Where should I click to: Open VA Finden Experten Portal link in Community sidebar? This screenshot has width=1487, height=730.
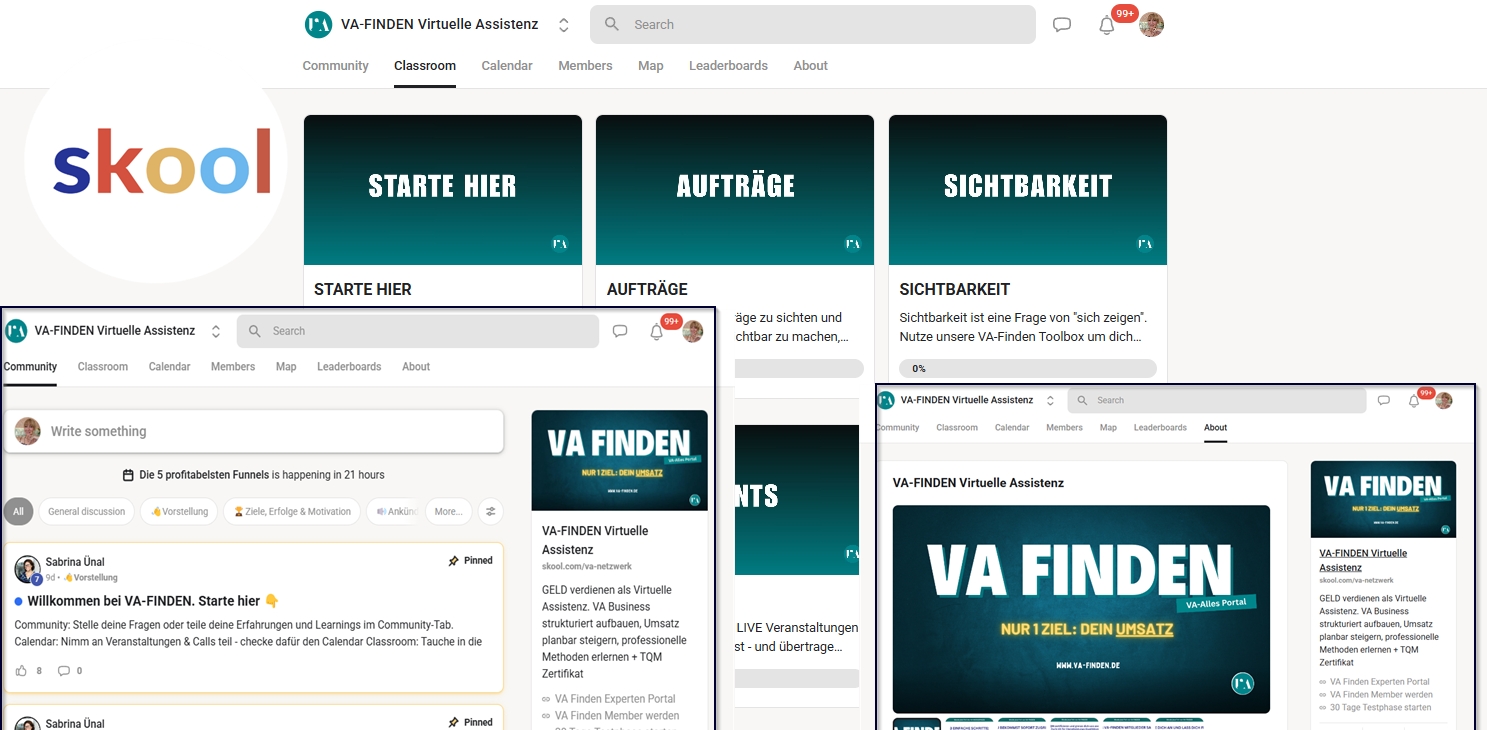tap(615, 699)
